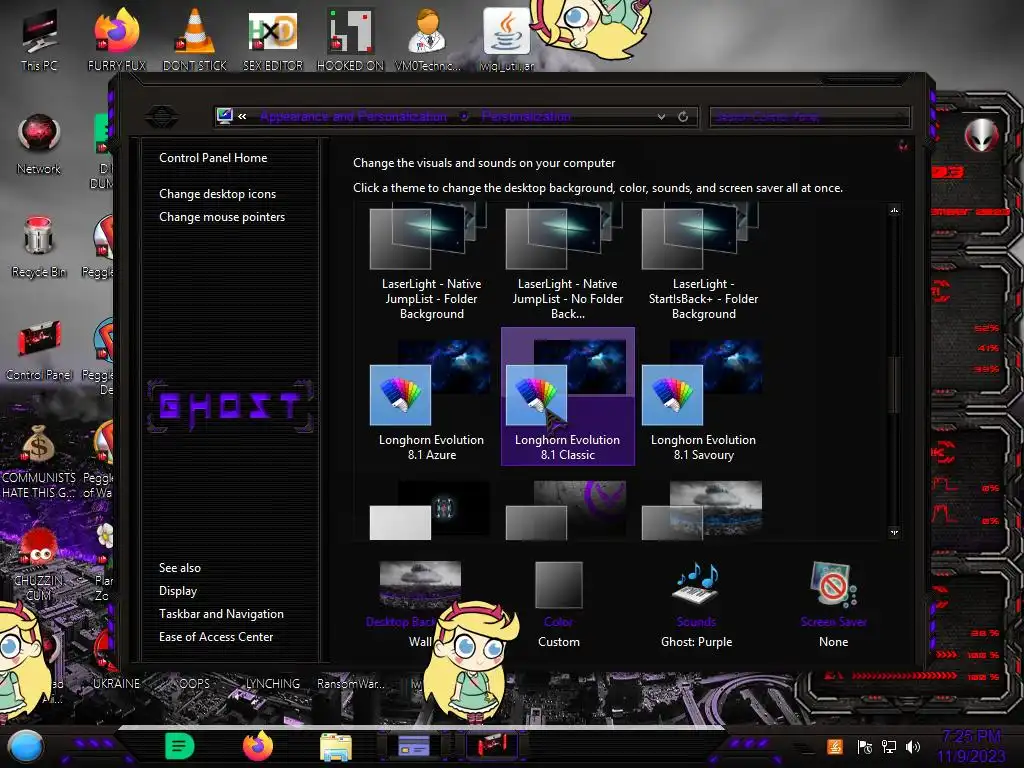Open the Display link
This screenshot has height=768, width=1024.
pos(178,591)
